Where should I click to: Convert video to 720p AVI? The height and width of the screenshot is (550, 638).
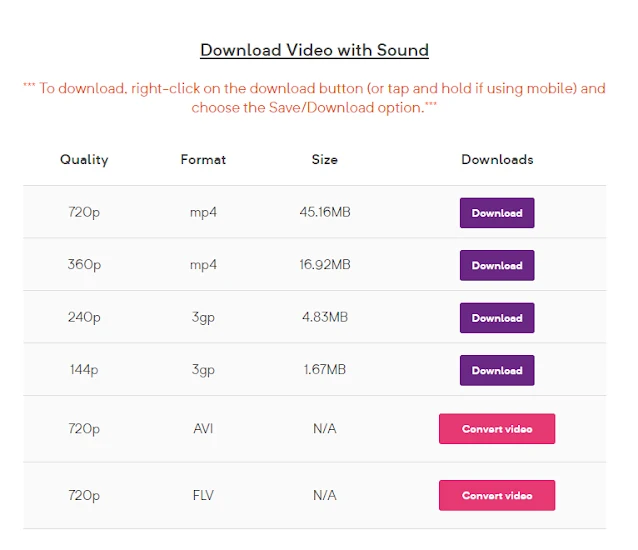pyautogui.click(x=497, y=429)
